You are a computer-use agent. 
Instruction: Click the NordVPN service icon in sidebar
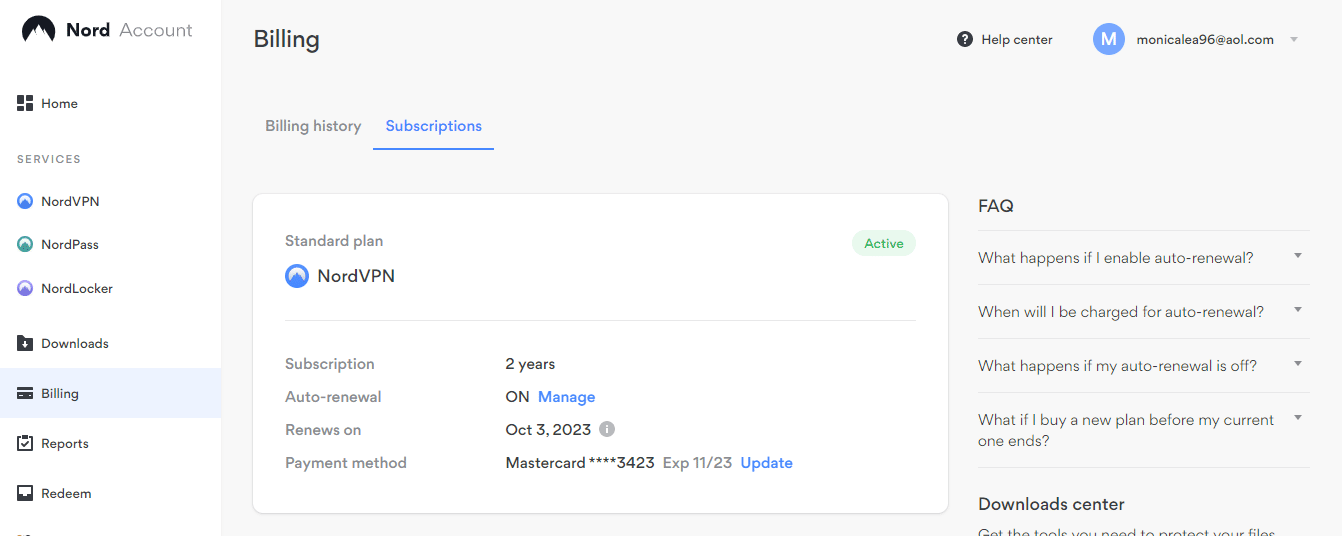[x=26, y=201]
